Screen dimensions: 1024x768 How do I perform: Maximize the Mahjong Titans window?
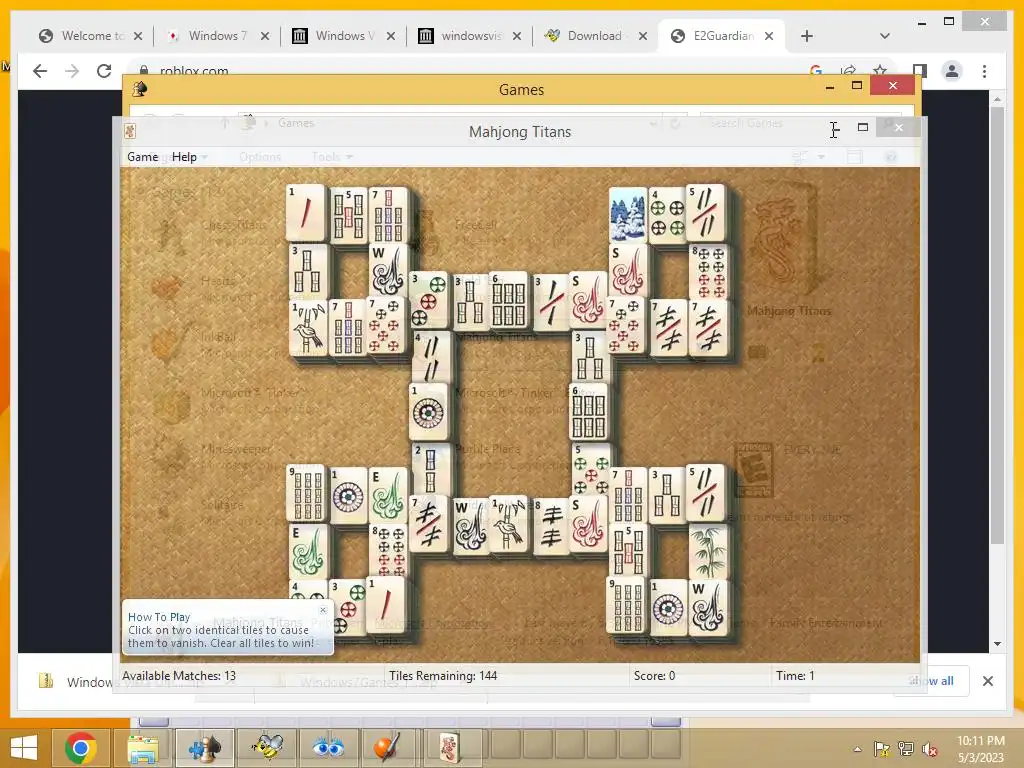click(x=863, y=127)
